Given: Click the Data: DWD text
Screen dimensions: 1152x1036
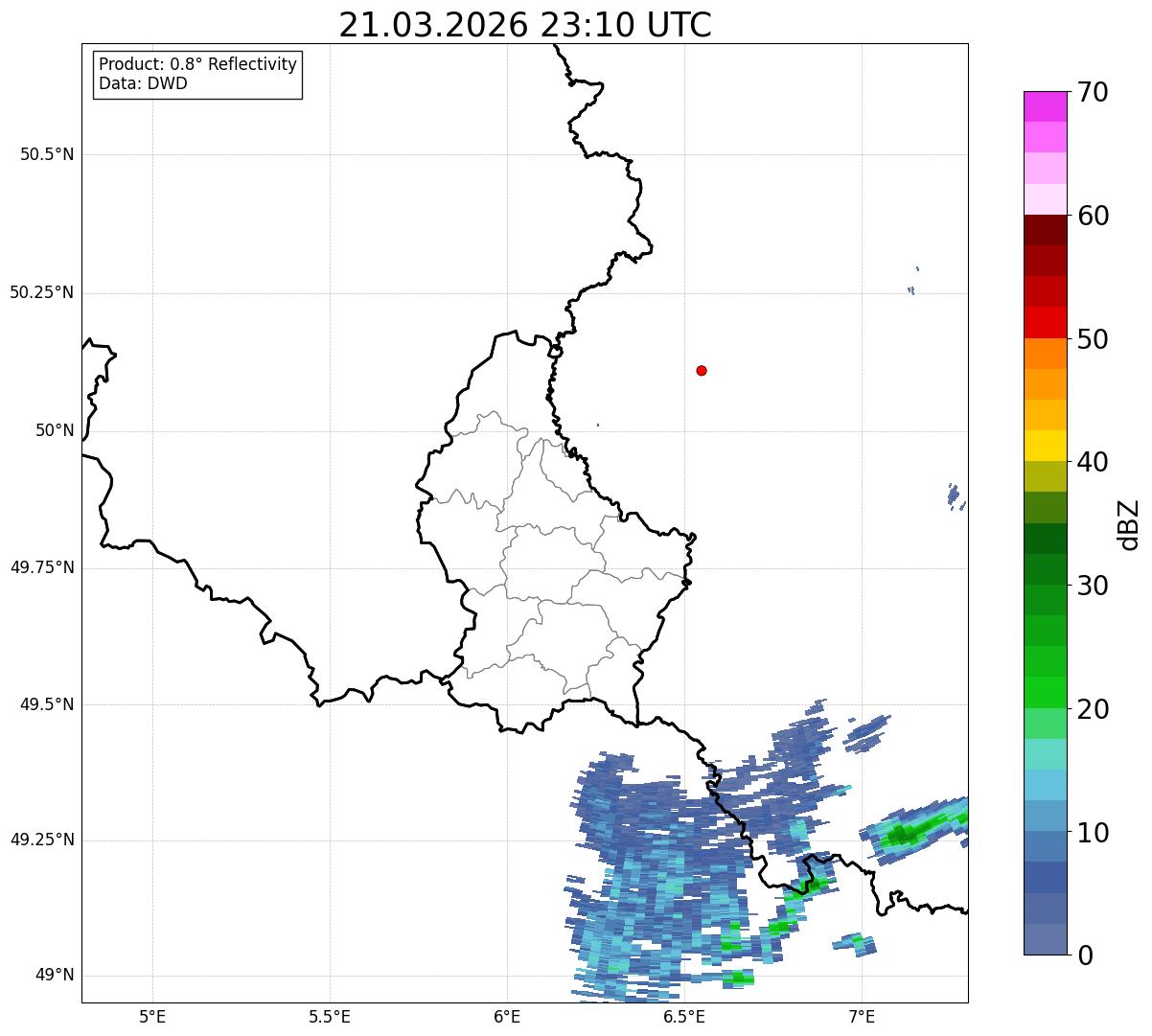Looking at the screenshot, I should [x=143, y=83].
